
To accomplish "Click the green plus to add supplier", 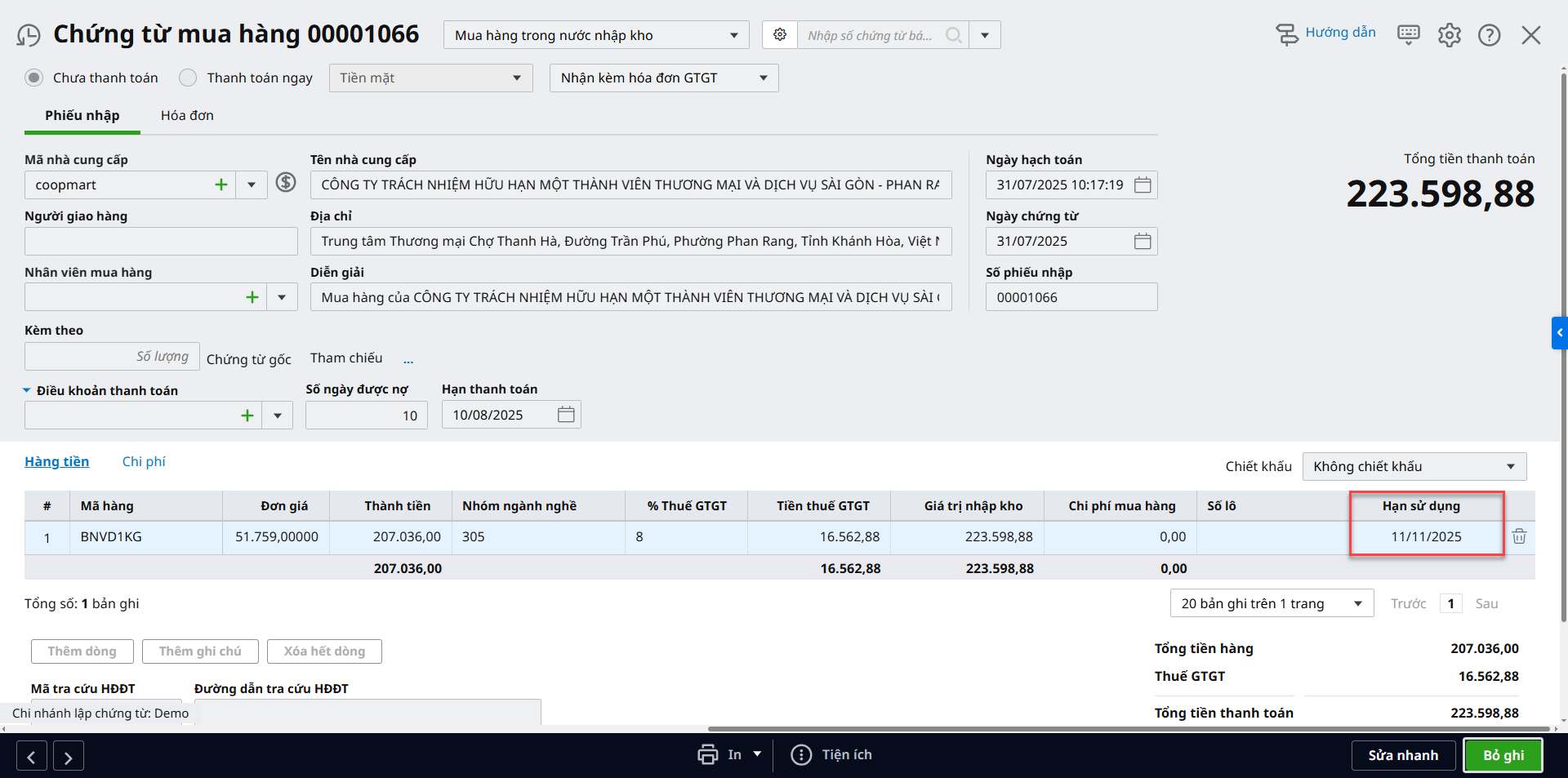I will click(220, 185).
